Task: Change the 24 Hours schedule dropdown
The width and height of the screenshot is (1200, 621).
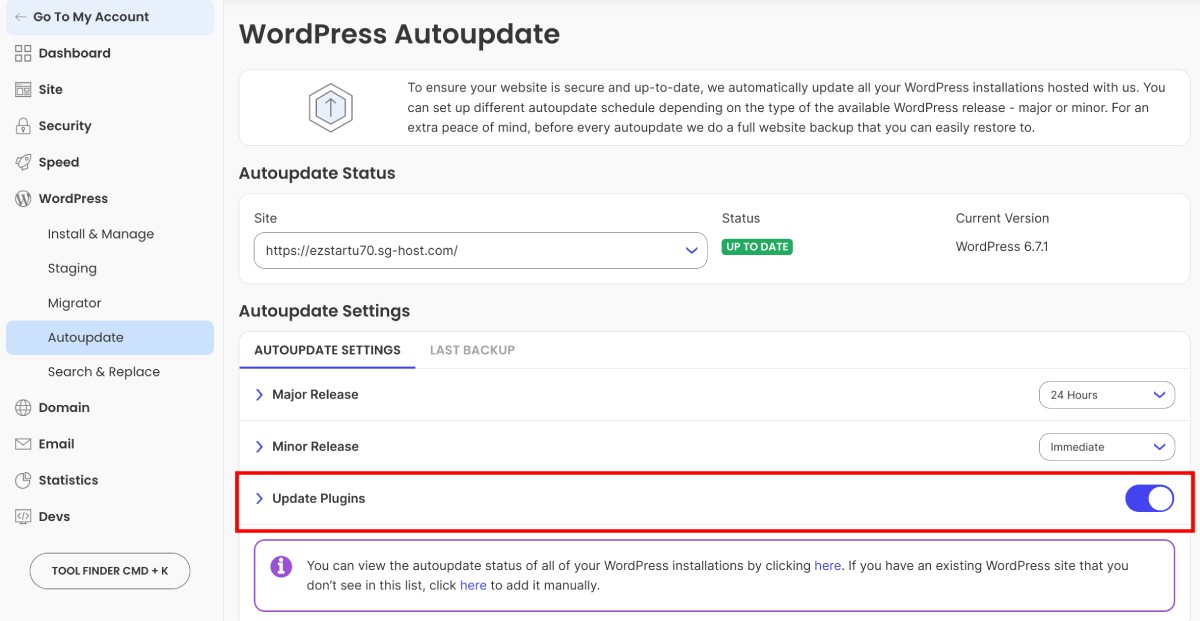Action: click(x=1106, y=394)
